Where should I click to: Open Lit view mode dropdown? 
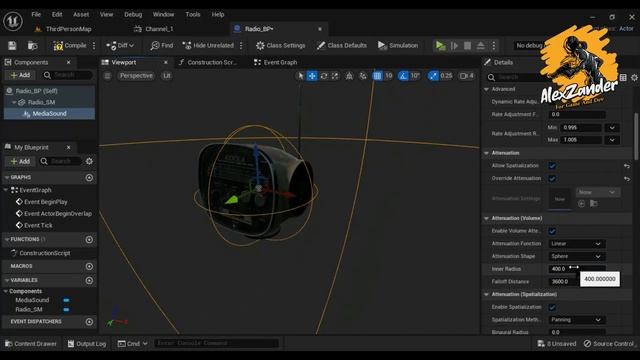pyautogui.click(x=167, y=76)
